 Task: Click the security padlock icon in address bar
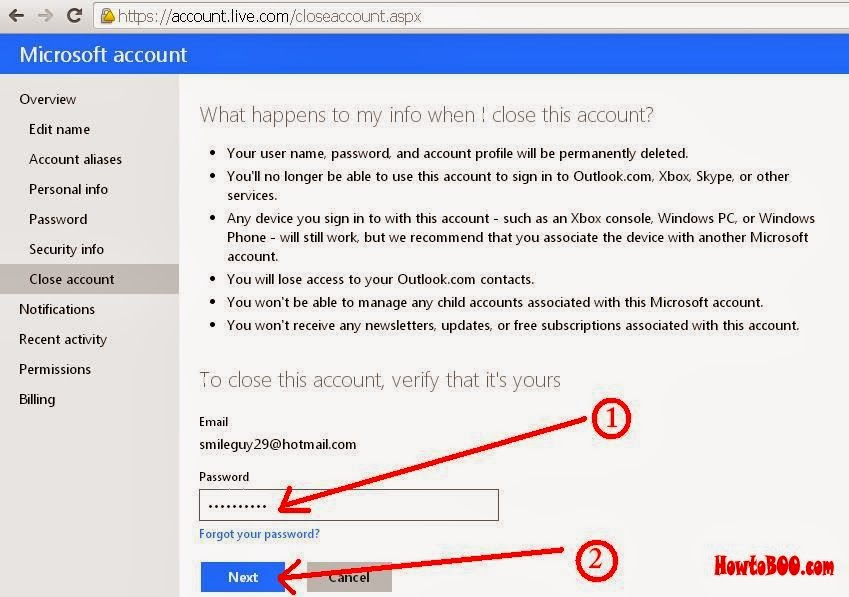[108, 16]
